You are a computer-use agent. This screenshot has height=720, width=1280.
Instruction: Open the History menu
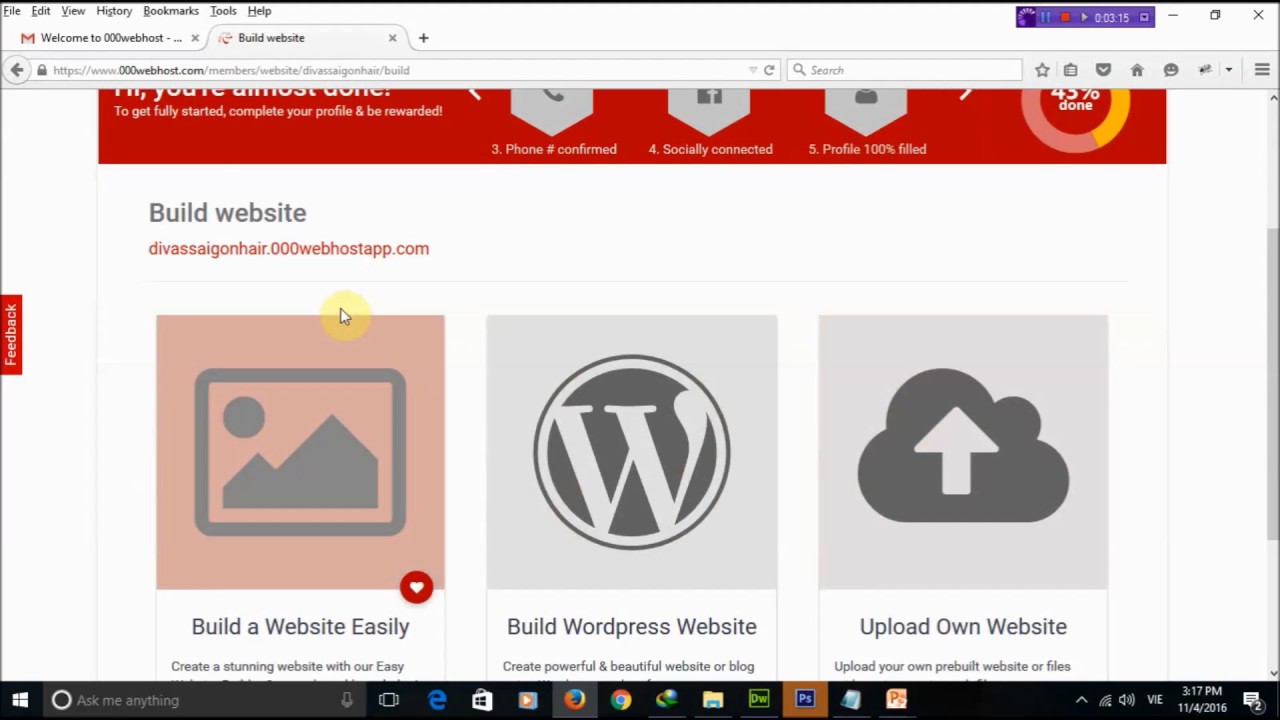coord(114,10)
